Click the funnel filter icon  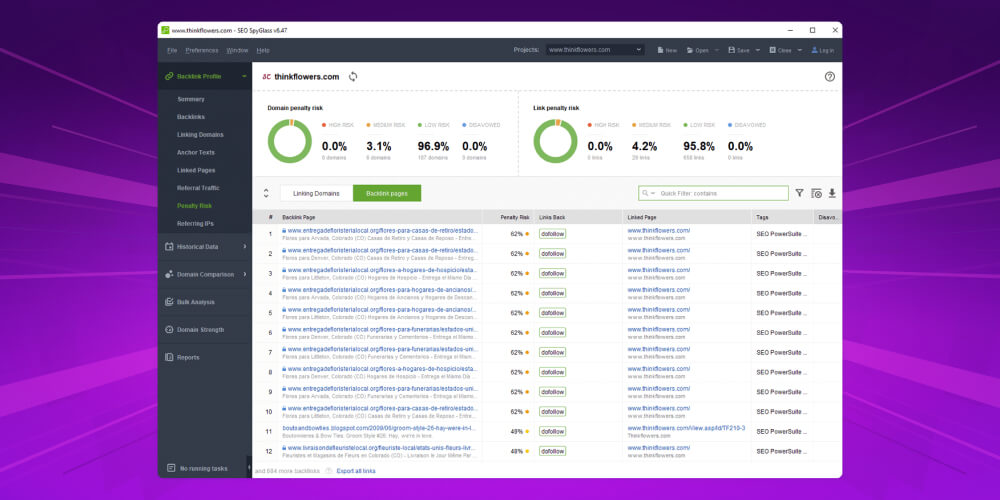tap(799, 193)
